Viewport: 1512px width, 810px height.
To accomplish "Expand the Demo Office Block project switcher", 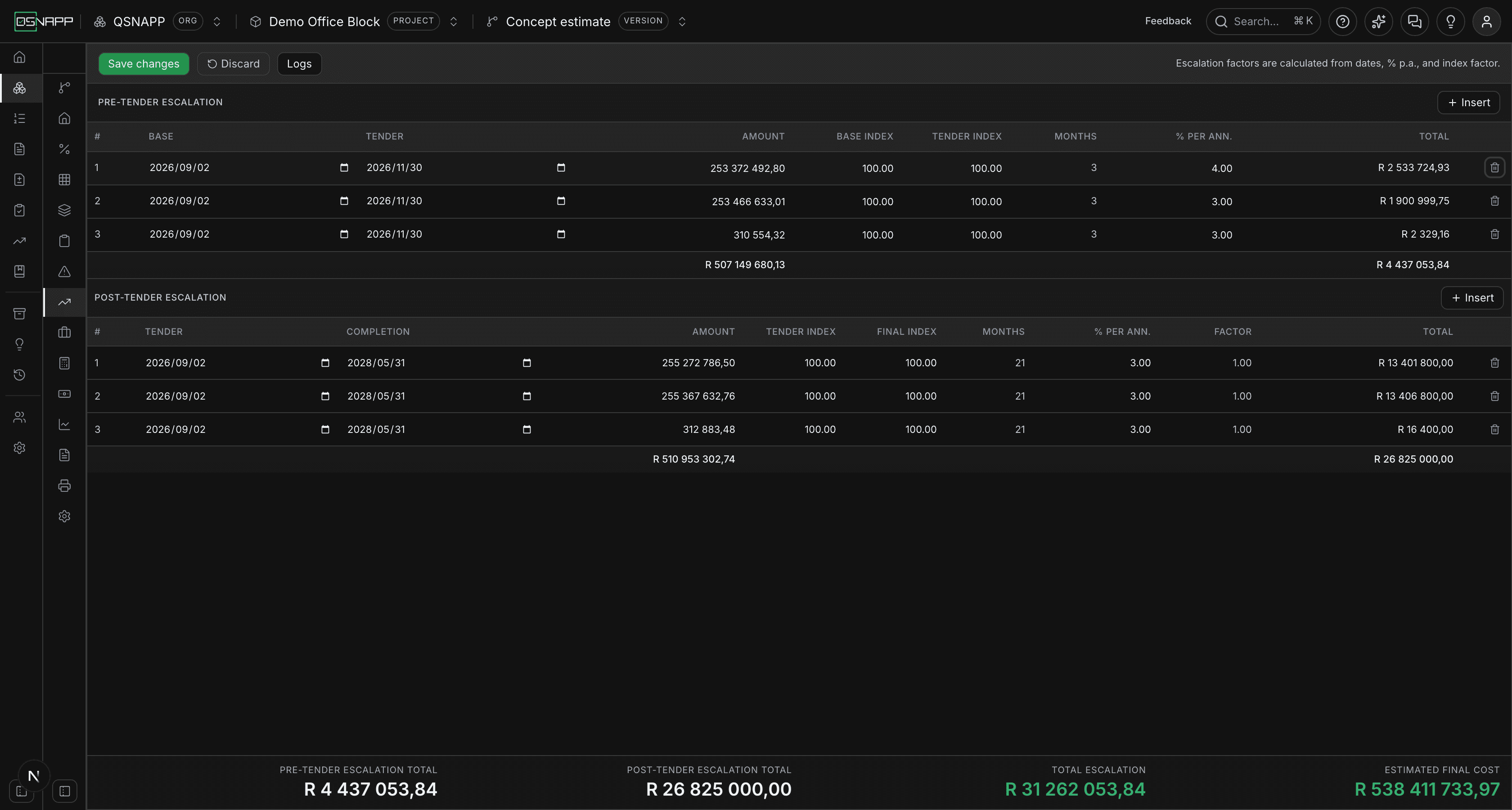I will [x=453, y=22].
